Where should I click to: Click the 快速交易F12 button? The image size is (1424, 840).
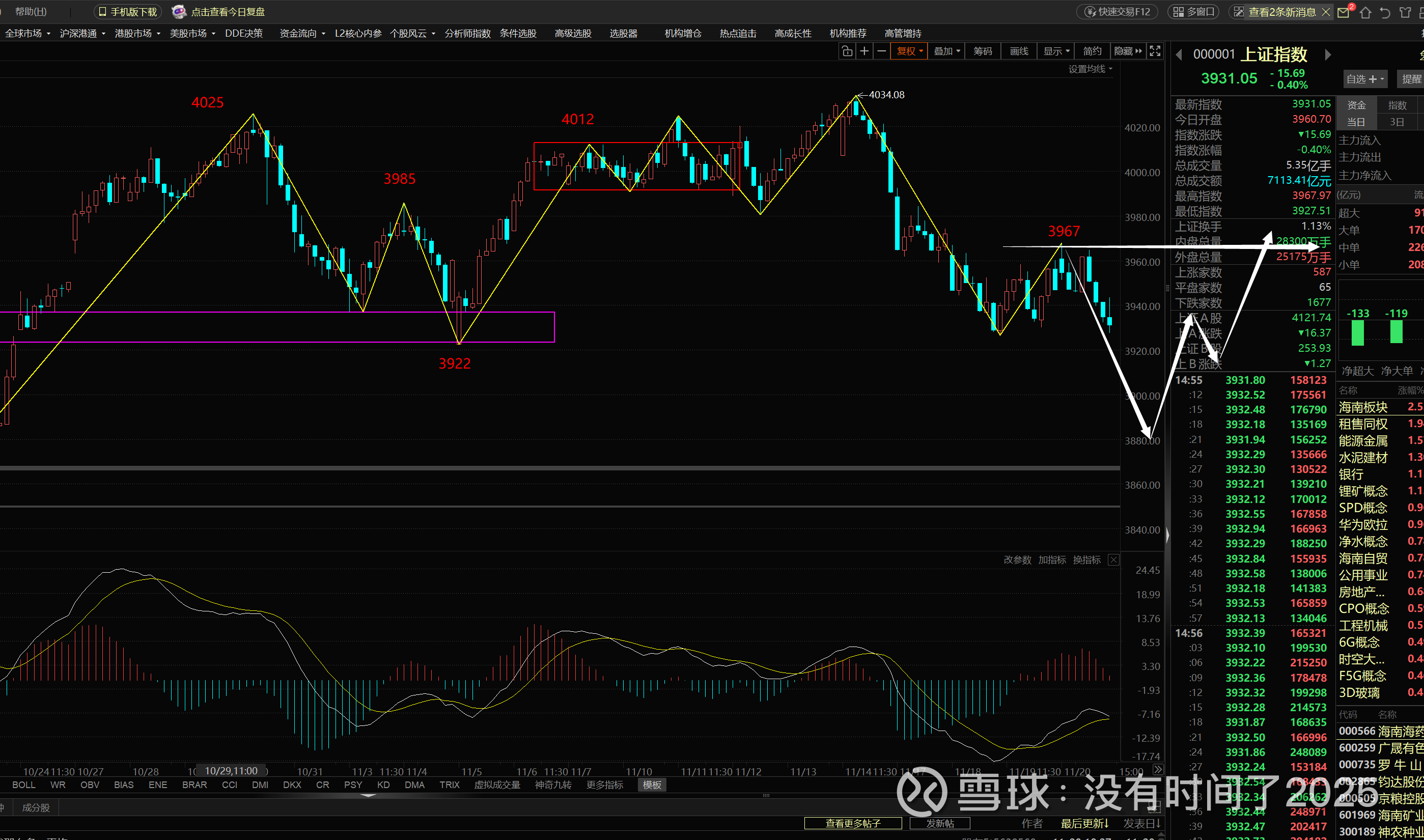(1117, 12)
